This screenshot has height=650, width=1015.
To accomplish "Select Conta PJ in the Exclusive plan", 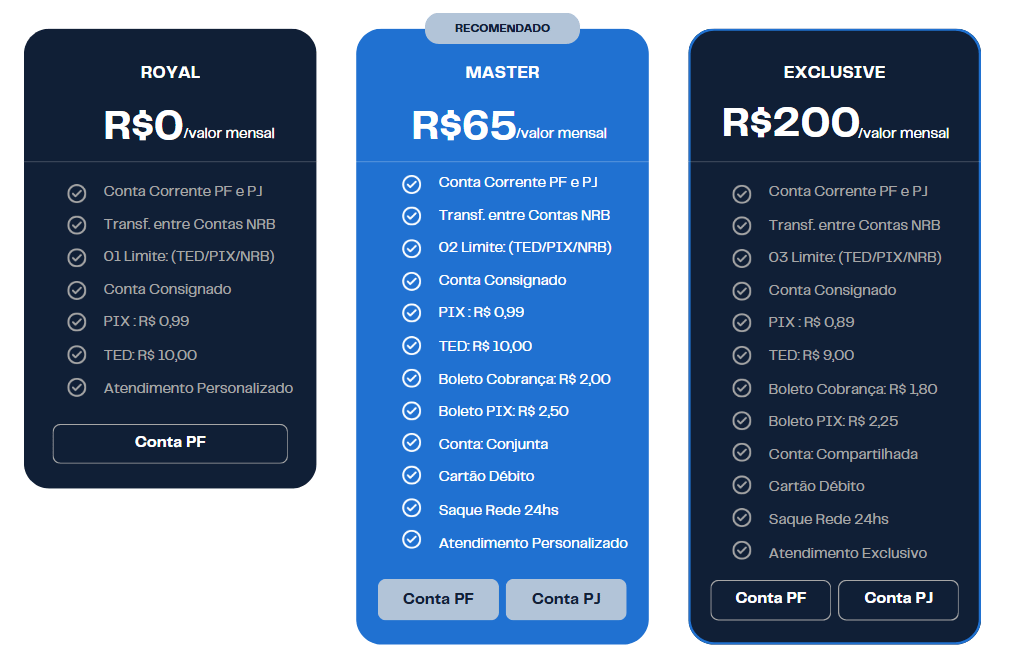I will [x=898, y=600].
